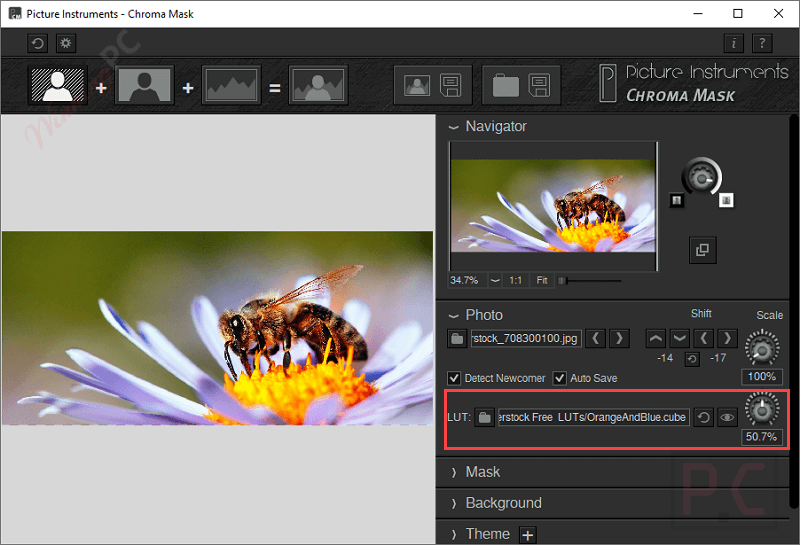Viewport: 800px width, 545px height.
Task: Reset the LUT with the circular arrow button
Action: (703, 417)
